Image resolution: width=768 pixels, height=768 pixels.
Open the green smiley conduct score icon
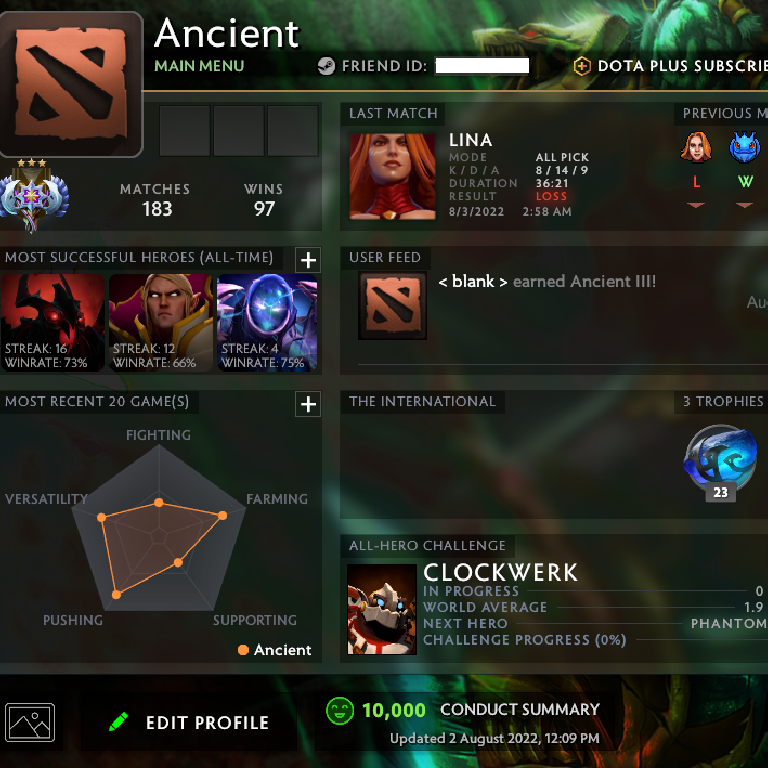(x=340, y=710)
